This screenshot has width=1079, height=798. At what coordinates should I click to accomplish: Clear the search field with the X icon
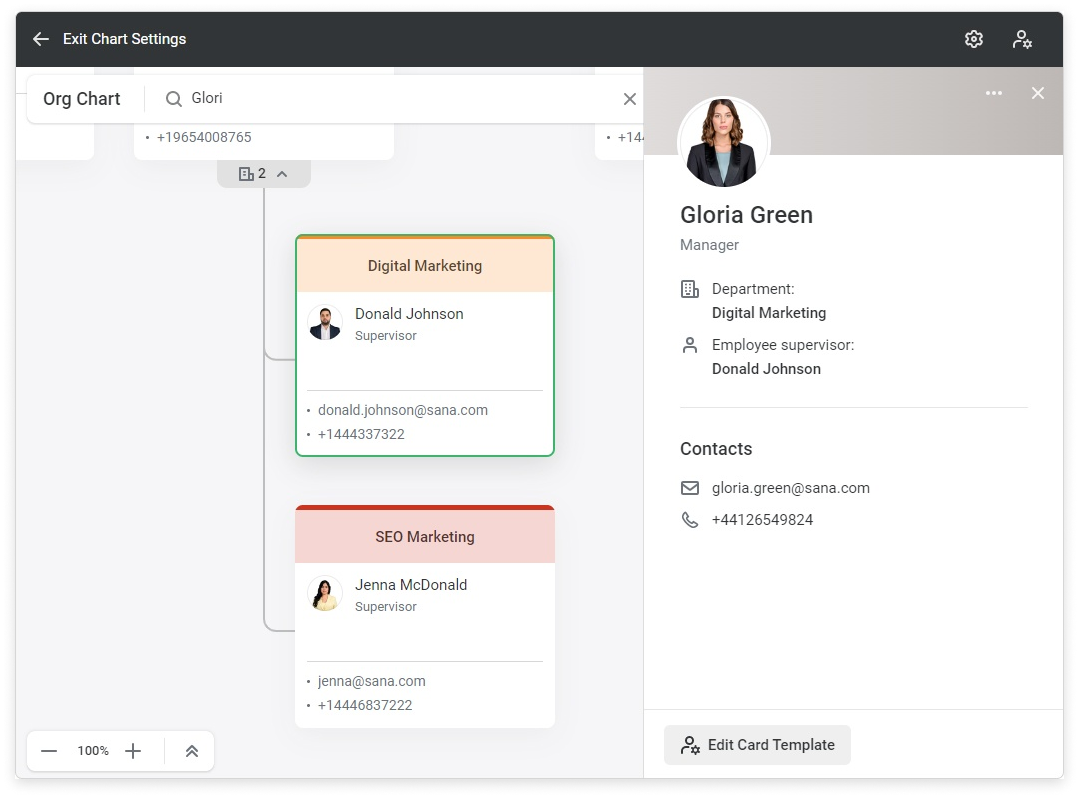tap(629, 99)
